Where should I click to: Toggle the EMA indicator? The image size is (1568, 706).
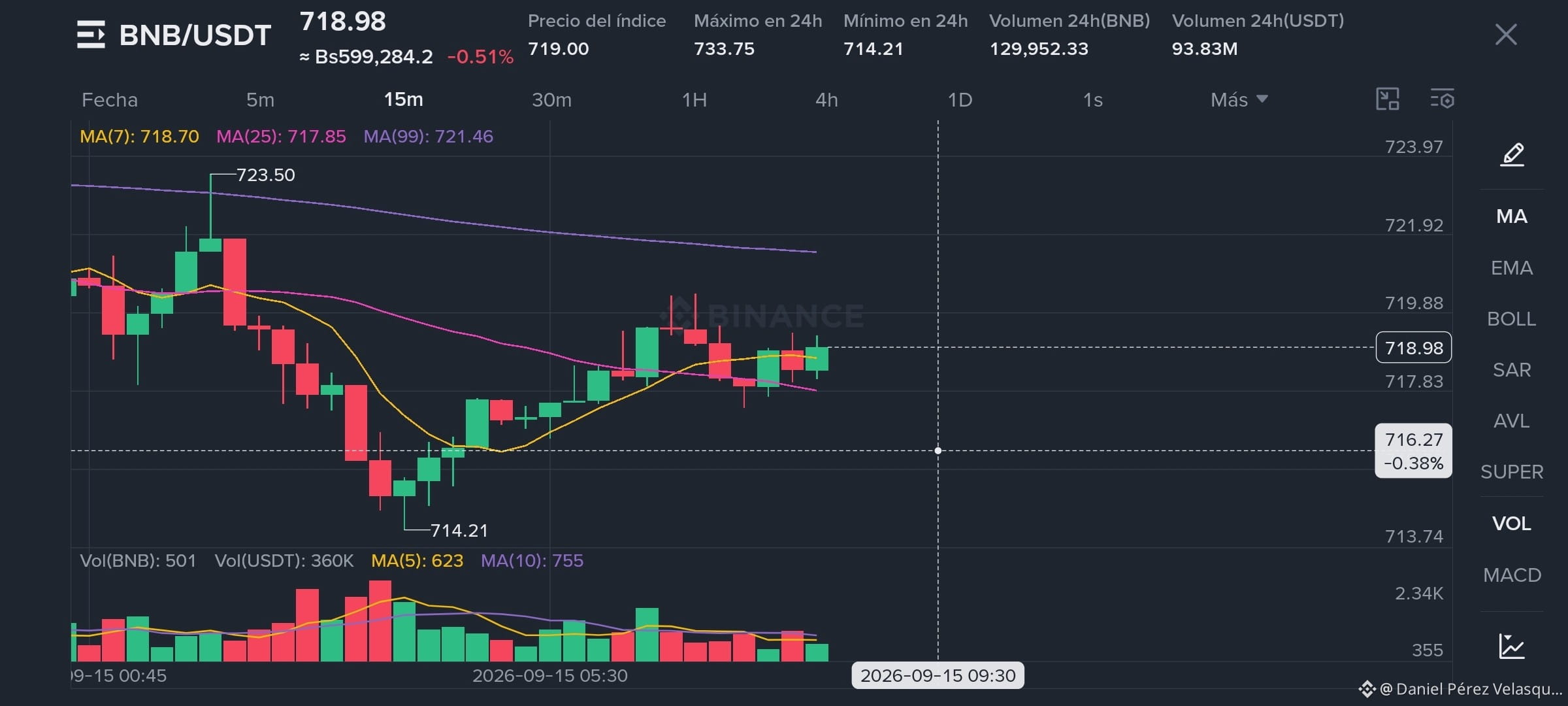[x=1512, y=268]
